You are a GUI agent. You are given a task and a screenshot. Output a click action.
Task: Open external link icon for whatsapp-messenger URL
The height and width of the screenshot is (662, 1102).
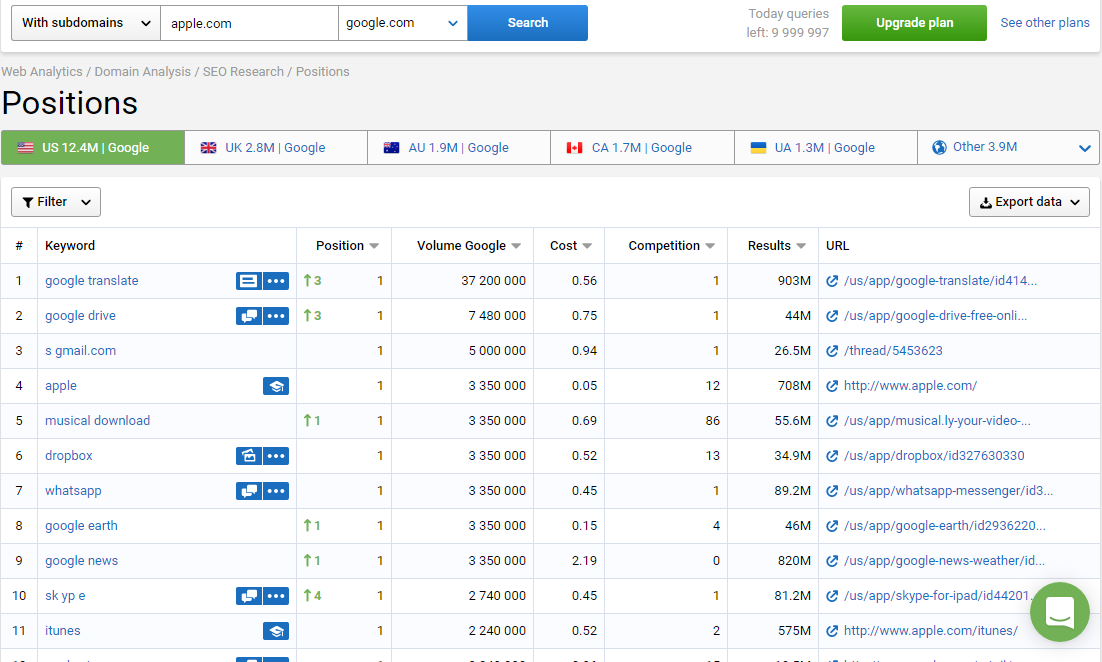click(x=832, y=491)
